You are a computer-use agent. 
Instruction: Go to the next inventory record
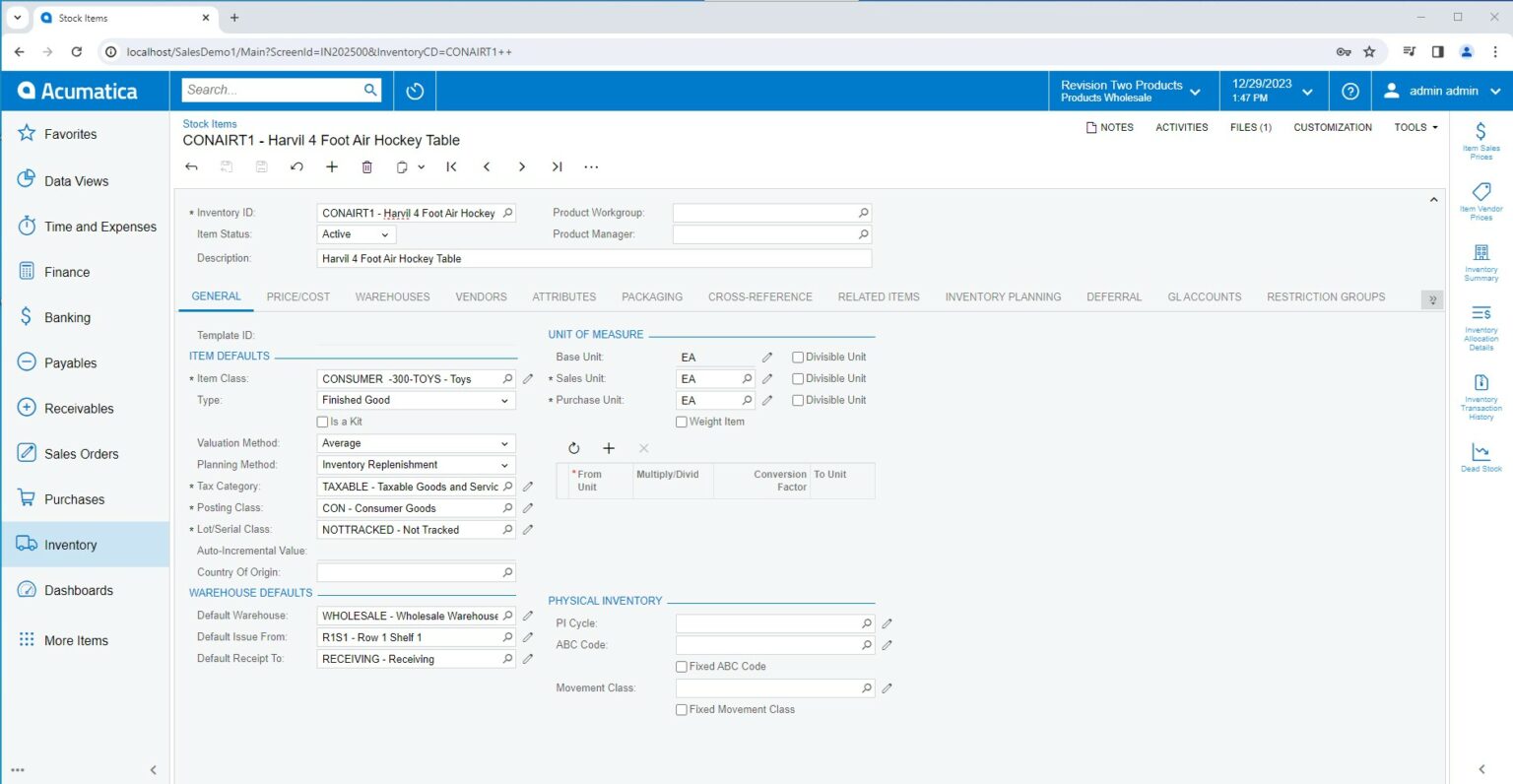click(x=522, y=167)
